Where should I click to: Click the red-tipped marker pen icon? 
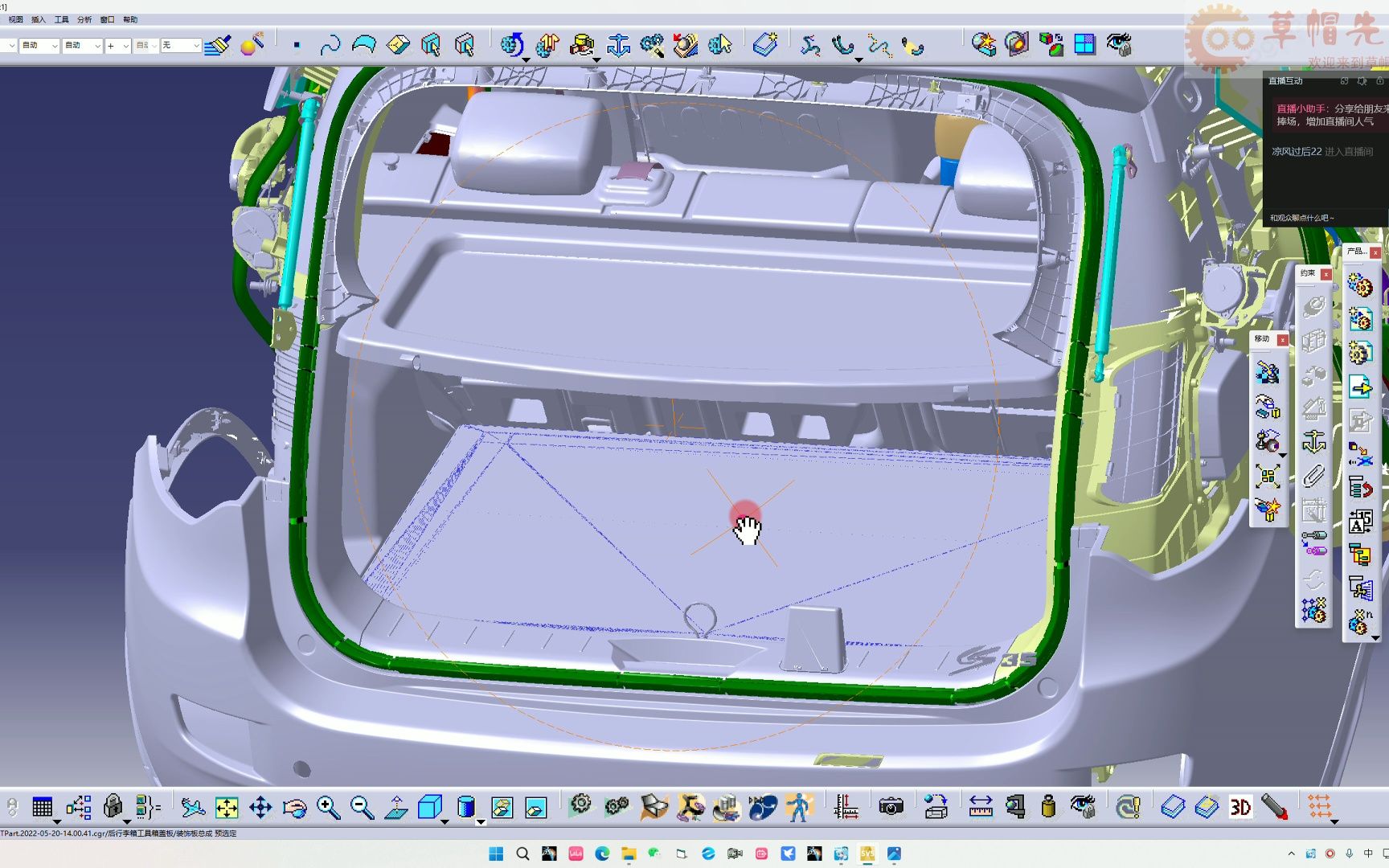(1274, 806)
